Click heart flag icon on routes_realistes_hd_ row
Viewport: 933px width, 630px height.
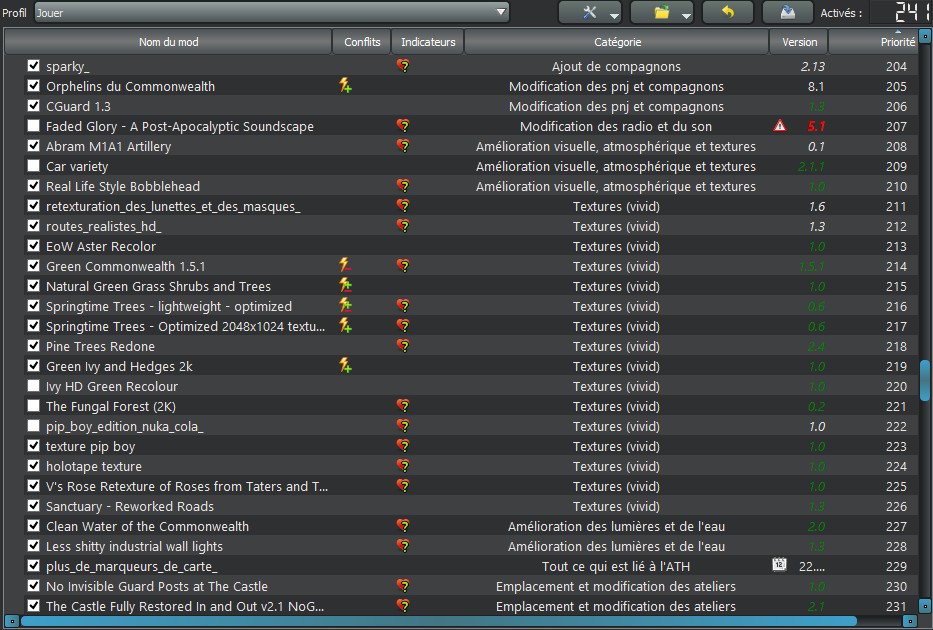403,225
